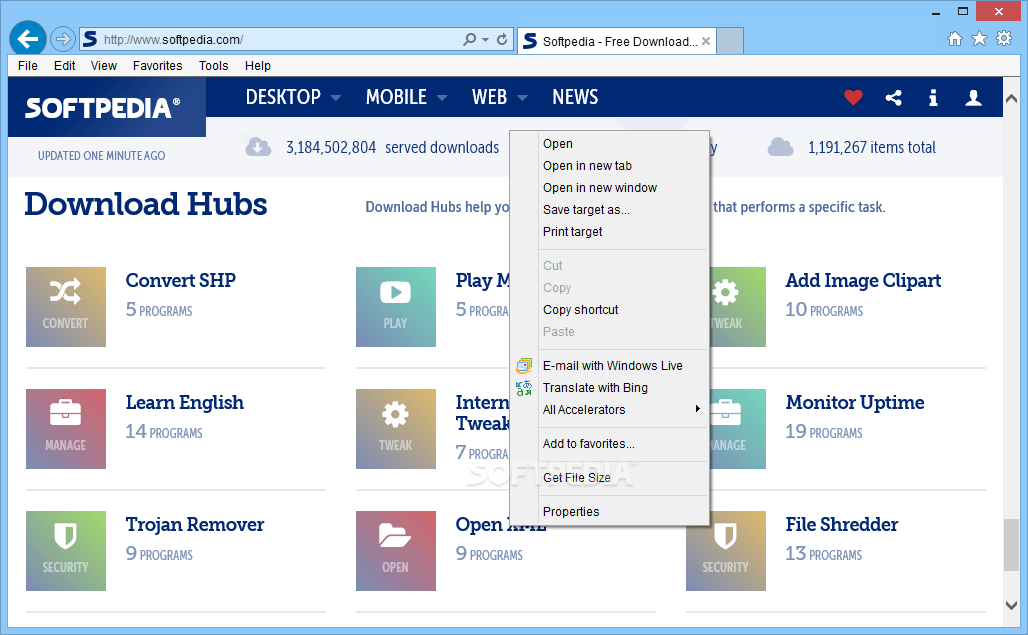Open the Tools menu
This screenshot has width=1028, height=635.
[214, 66]
